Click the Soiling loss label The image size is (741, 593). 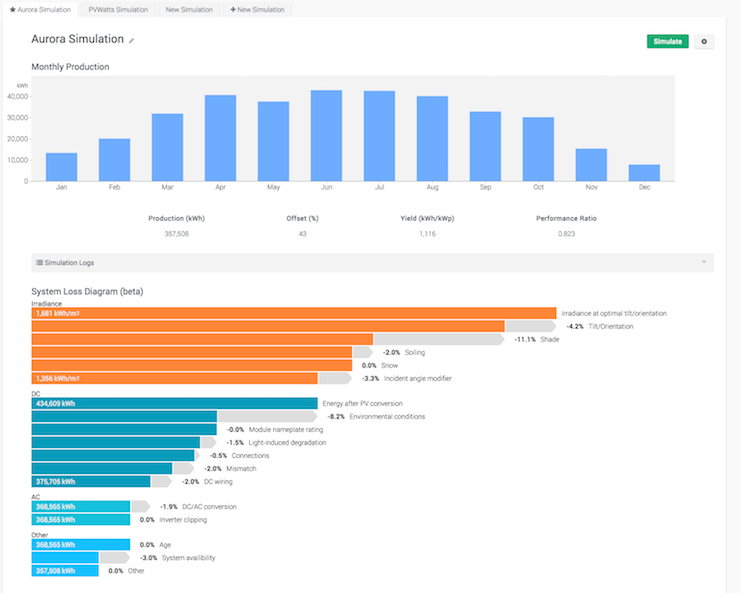pyautogui.click(x=415, y=352)
